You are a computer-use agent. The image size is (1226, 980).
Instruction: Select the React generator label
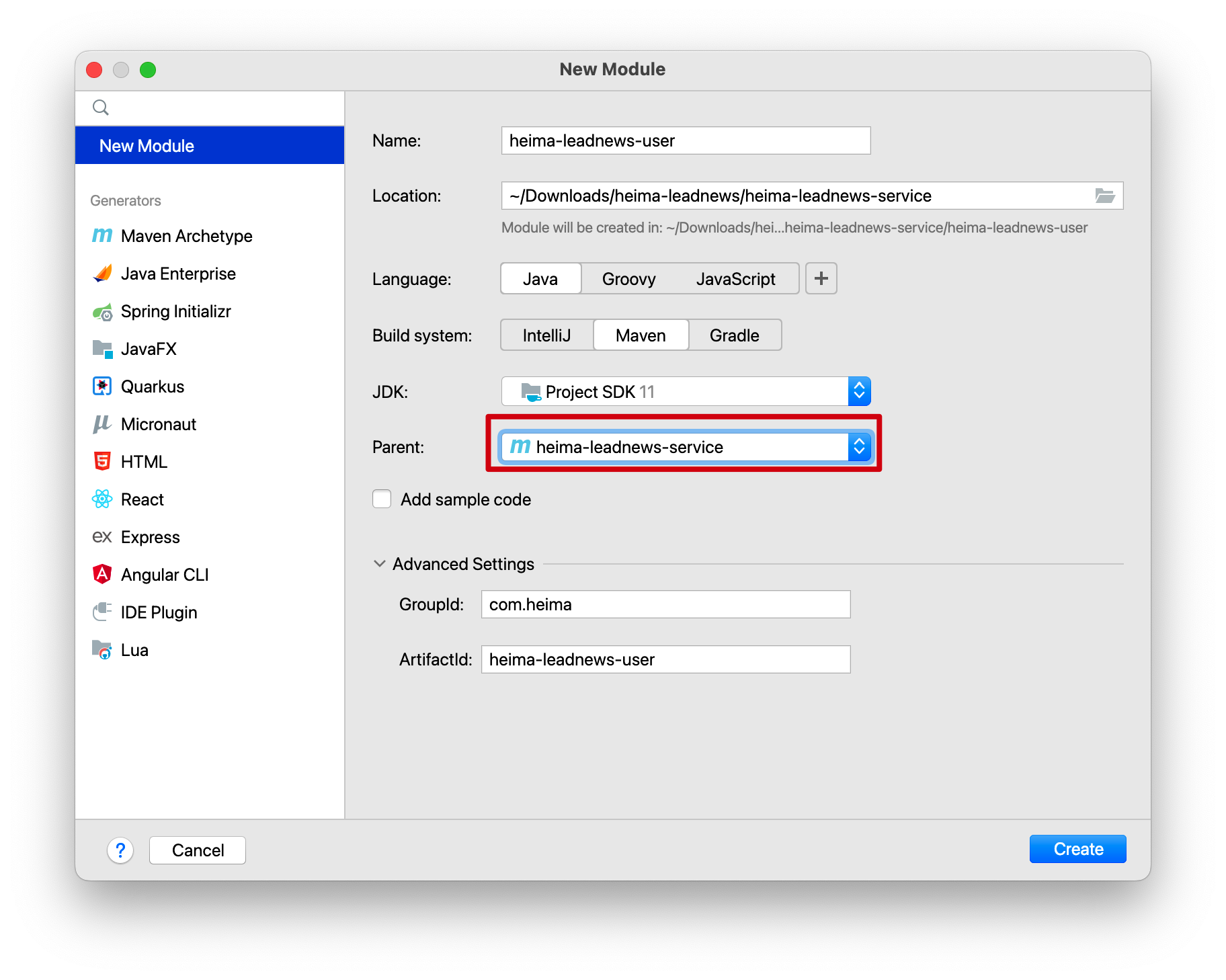pyautogui.click(x=142, y=499)
